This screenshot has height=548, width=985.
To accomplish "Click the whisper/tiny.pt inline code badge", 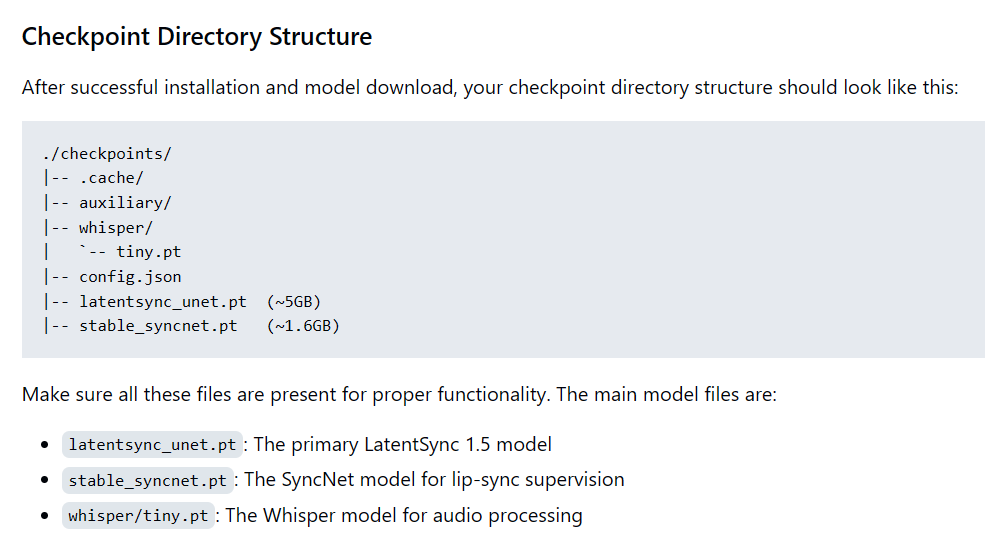I will tap(138, 515).
